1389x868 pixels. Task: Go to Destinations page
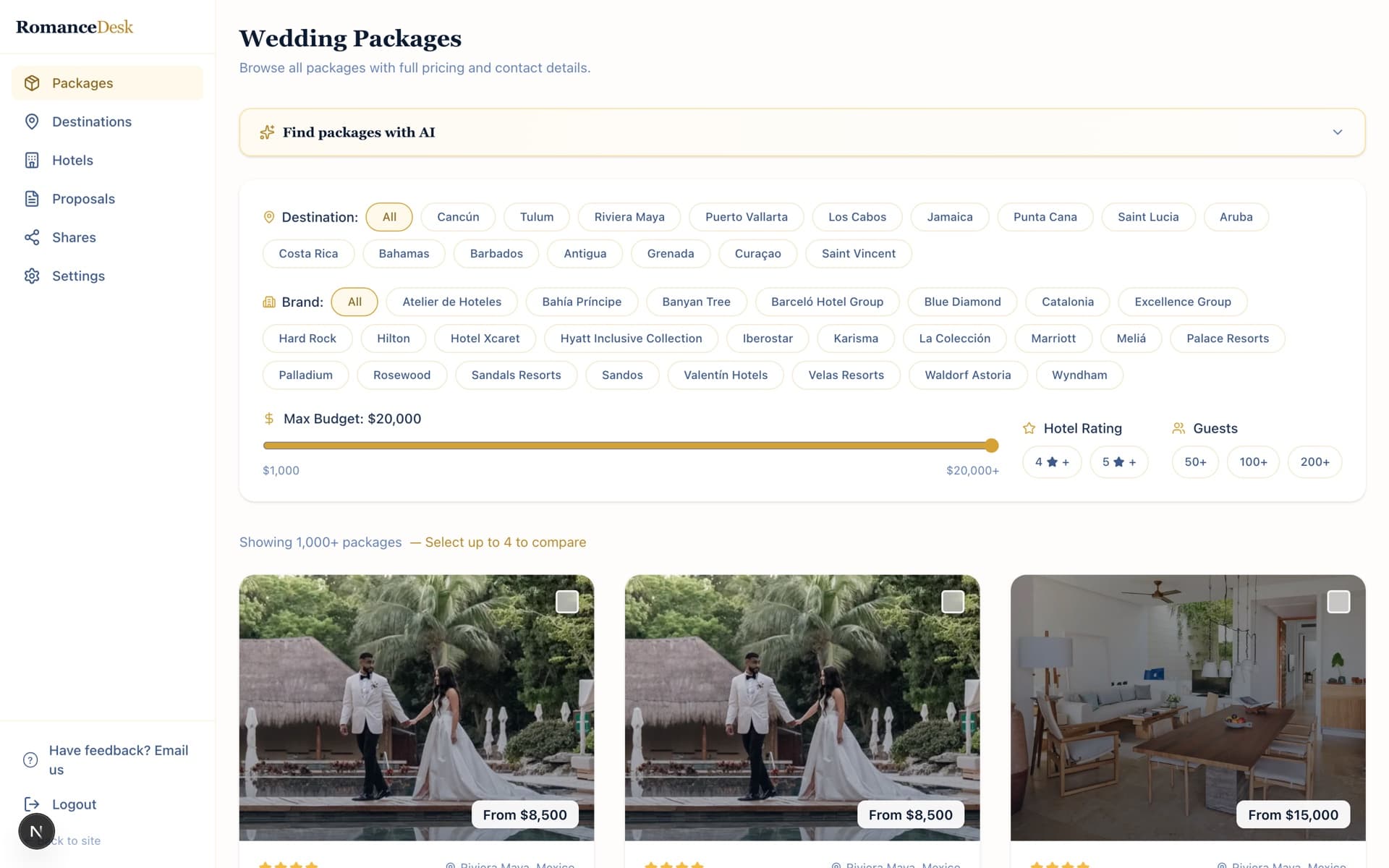coord(107,122)
